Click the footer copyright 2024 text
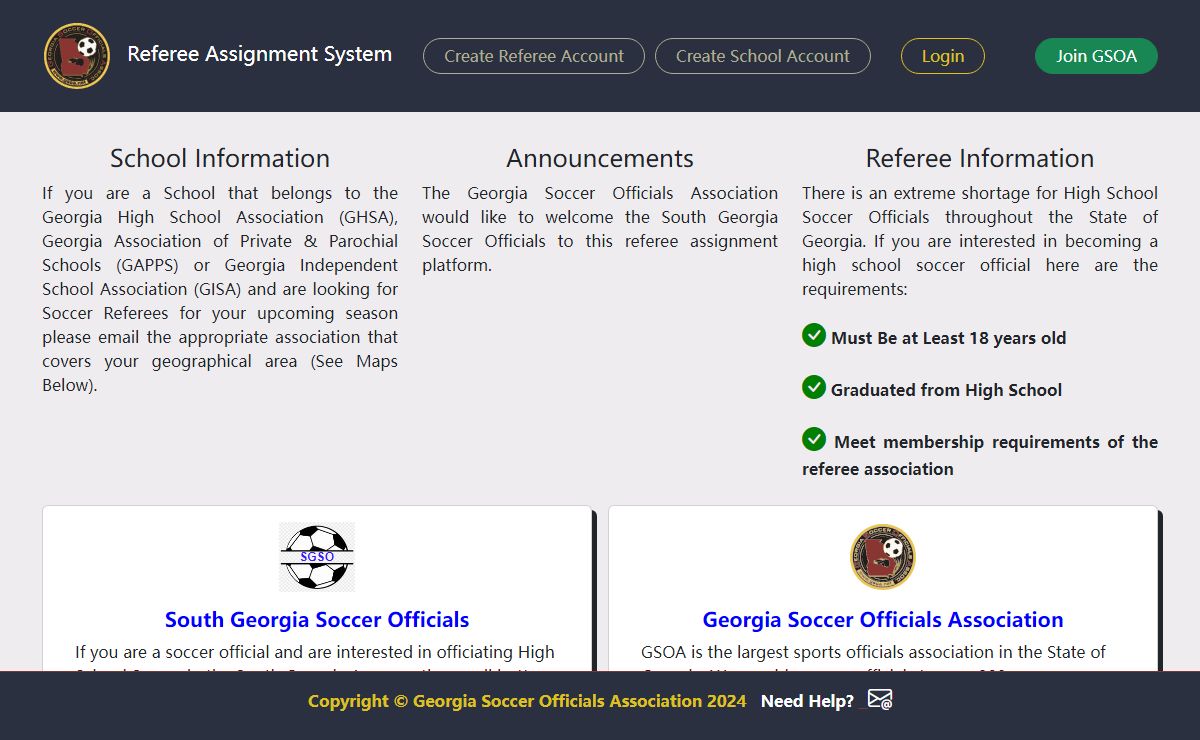This screenshot has width=1200, height=740. click(527, 701)
